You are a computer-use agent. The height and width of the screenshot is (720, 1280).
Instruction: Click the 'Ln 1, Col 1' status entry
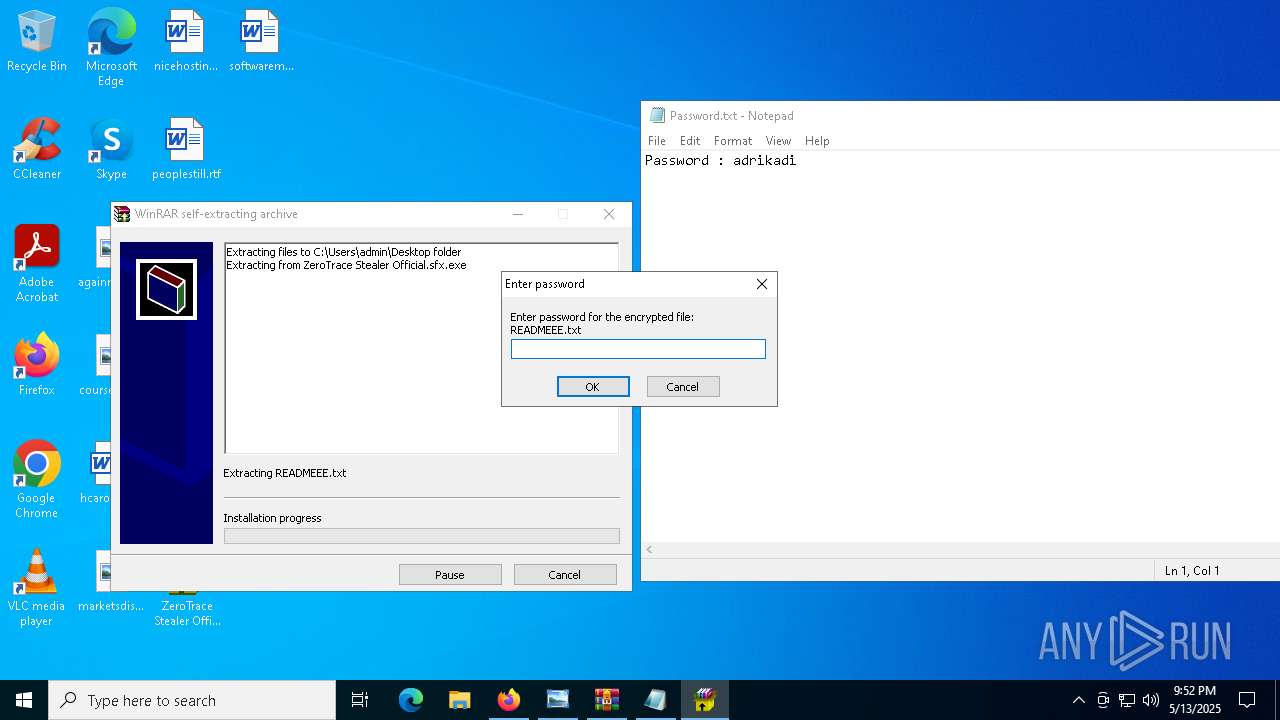[1192, 571]
